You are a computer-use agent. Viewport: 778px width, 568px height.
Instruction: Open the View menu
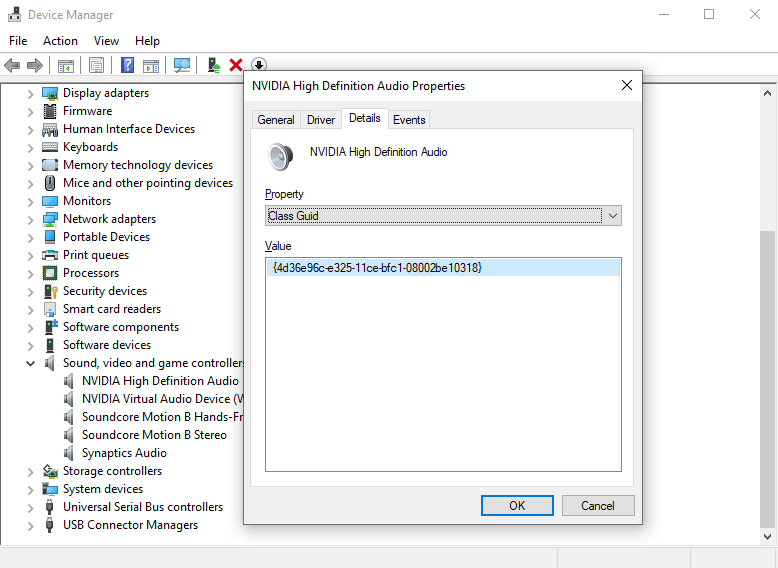(106, 41)
